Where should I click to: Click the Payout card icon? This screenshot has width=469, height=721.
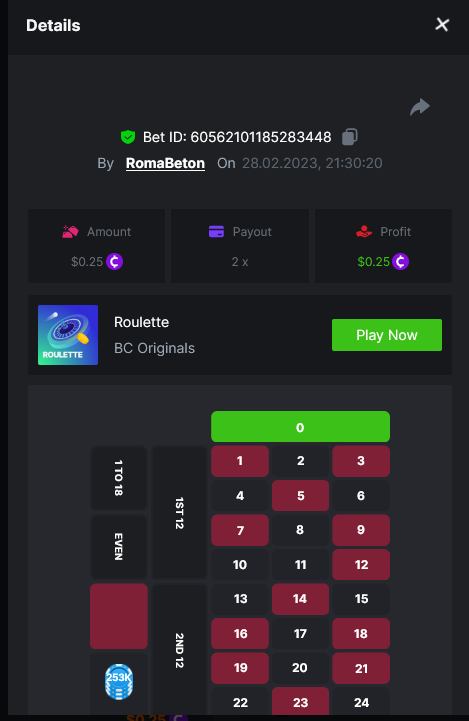tap(216, 231)
